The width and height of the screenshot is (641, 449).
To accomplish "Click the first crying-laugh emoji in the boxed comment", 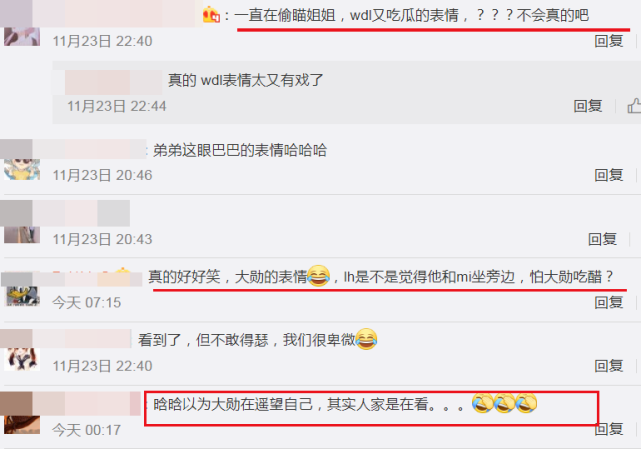I will click(x=482, y=403).
